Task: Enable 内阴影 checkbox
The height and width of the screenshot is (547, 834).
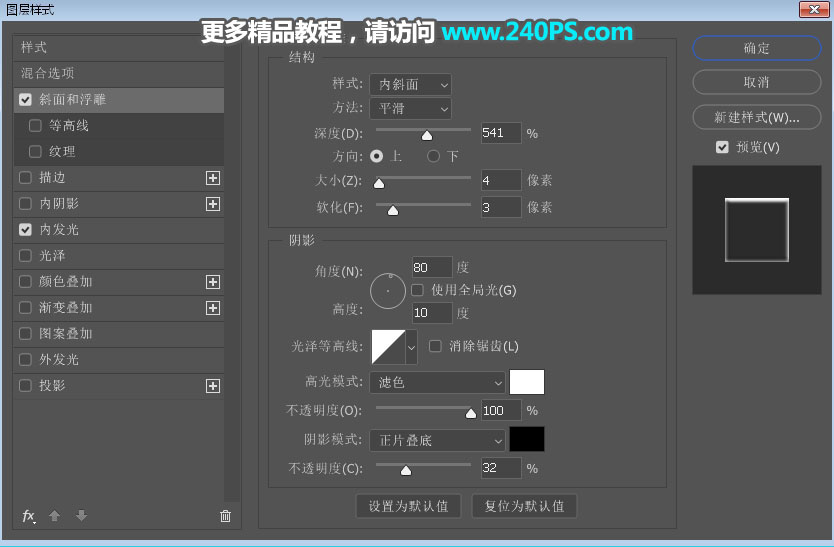Action: 25,204
